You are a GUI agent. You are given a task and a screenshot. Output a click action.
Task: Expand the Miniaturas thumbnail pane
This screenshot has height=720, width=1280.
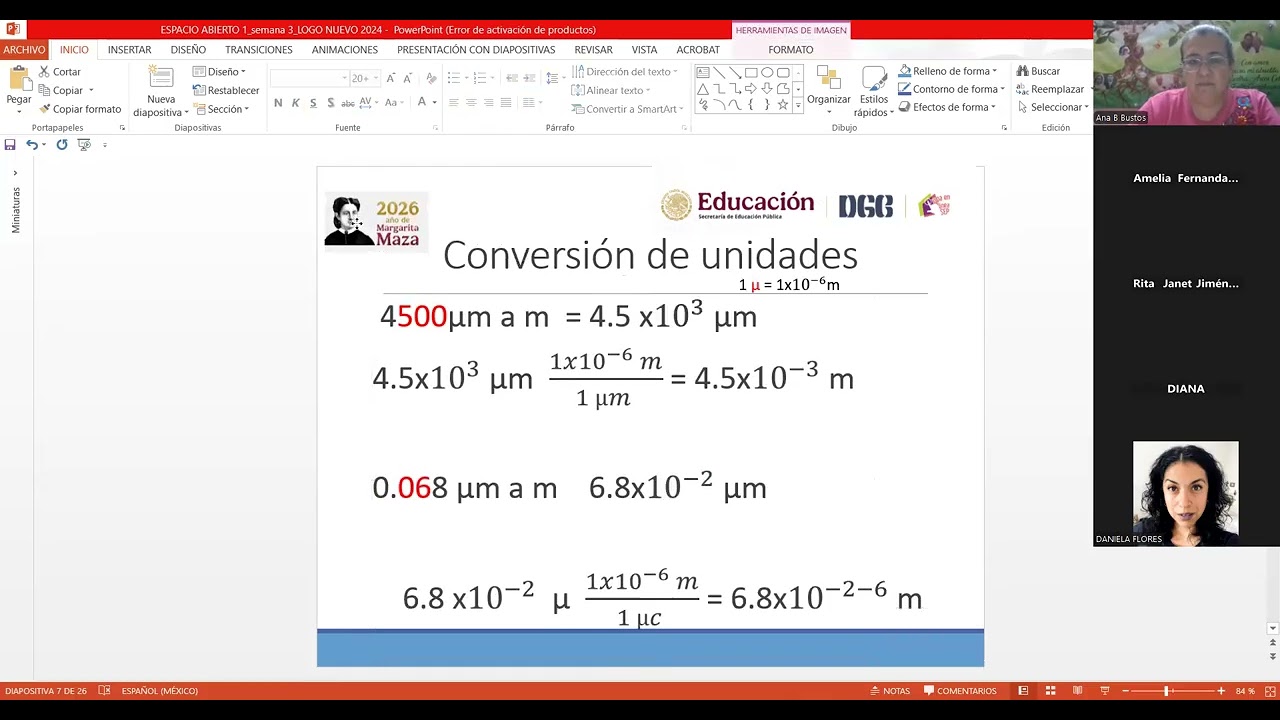click(x=15, y=173)
